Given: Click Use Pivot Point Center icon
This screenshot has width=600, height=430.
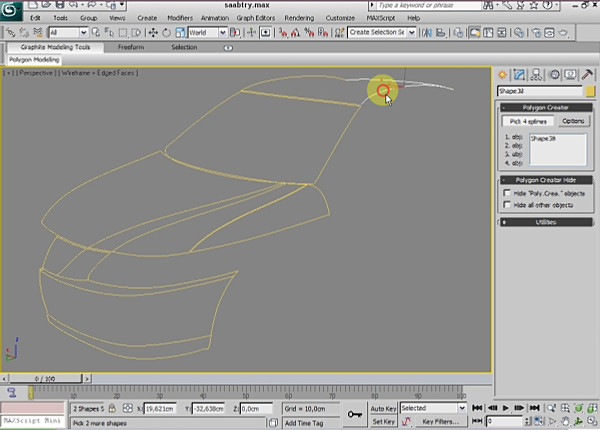Looking at the screenshot, I should [x=235, y=33].
